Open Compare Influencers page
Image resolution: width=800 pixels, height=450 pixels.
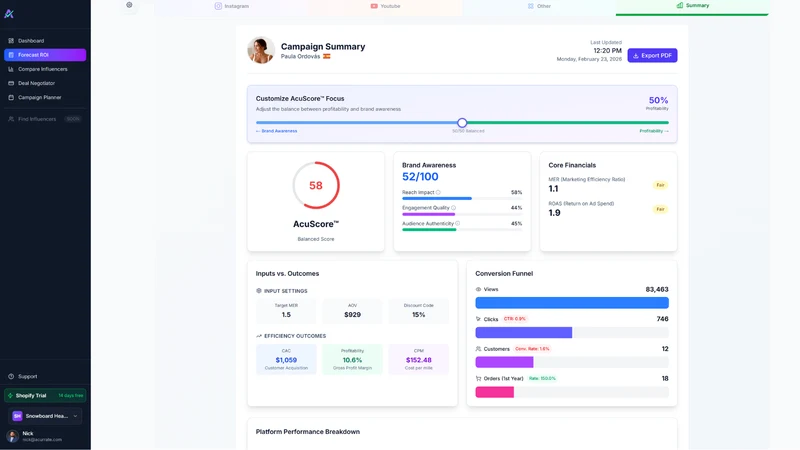click(45, 69)
